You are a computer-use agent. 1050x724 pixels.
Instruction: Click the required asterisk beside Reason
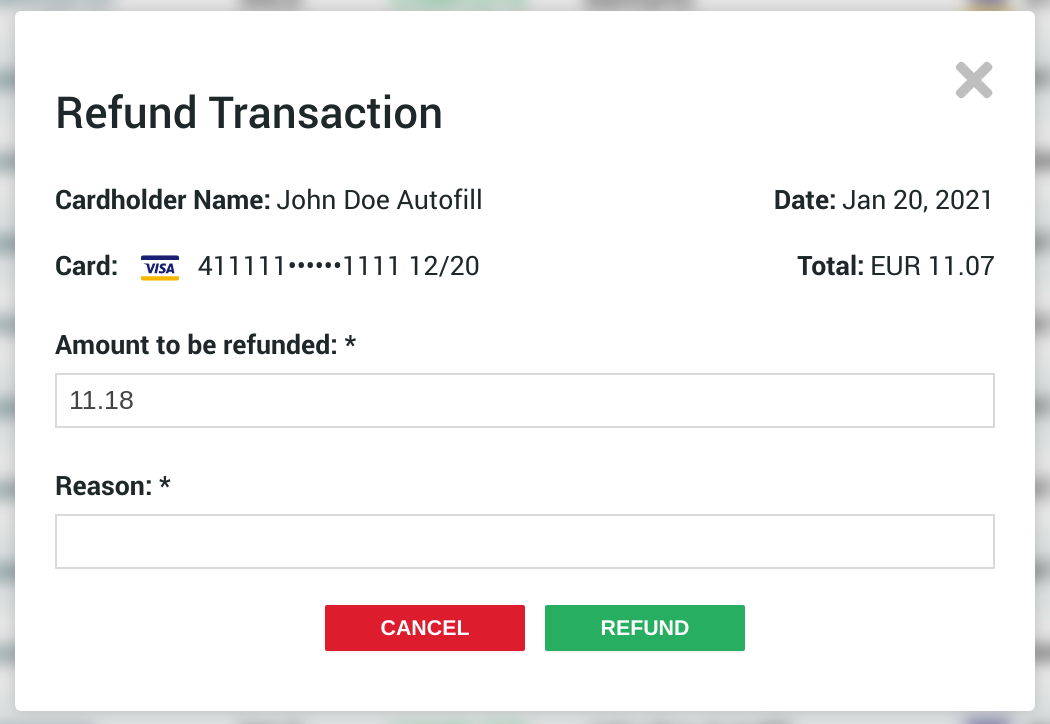(x=166, y=485)
